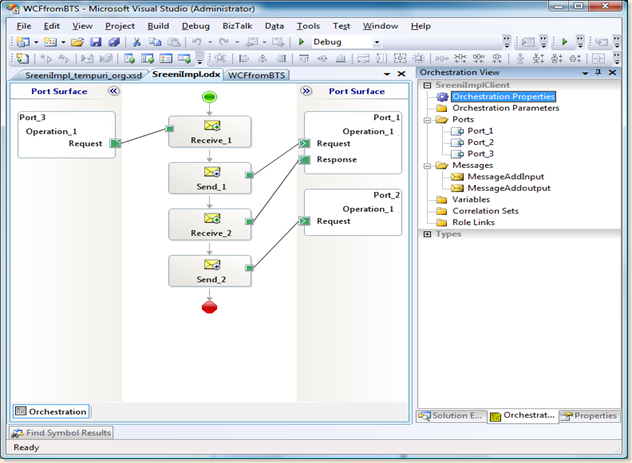
Task: Expand the Types section
Action: click(x=427, y=234)
